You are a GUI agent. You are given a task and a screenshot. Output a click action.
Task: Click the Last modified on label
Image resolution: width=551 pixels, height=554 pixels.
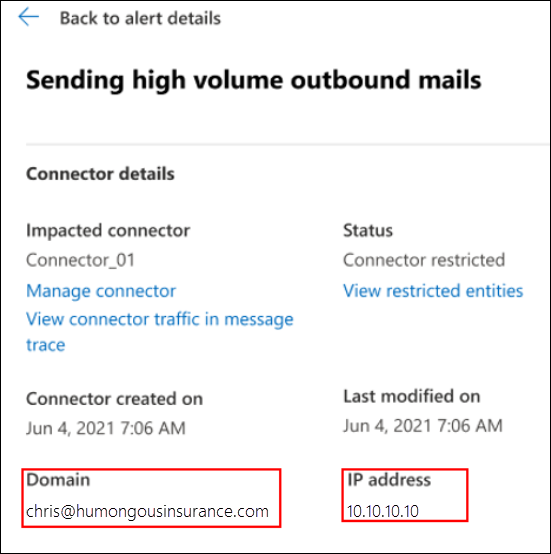[411, 396]
